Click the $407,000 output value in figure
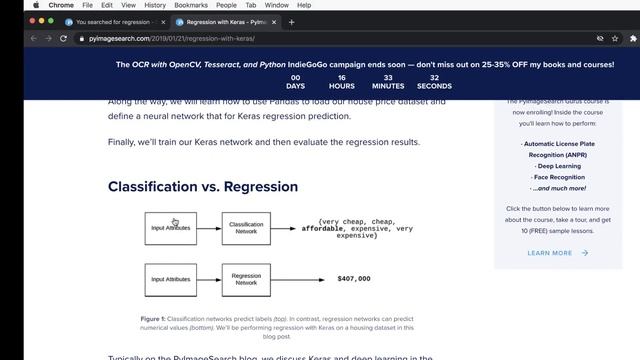The image size is (640, 360). [x=354, y=279]
